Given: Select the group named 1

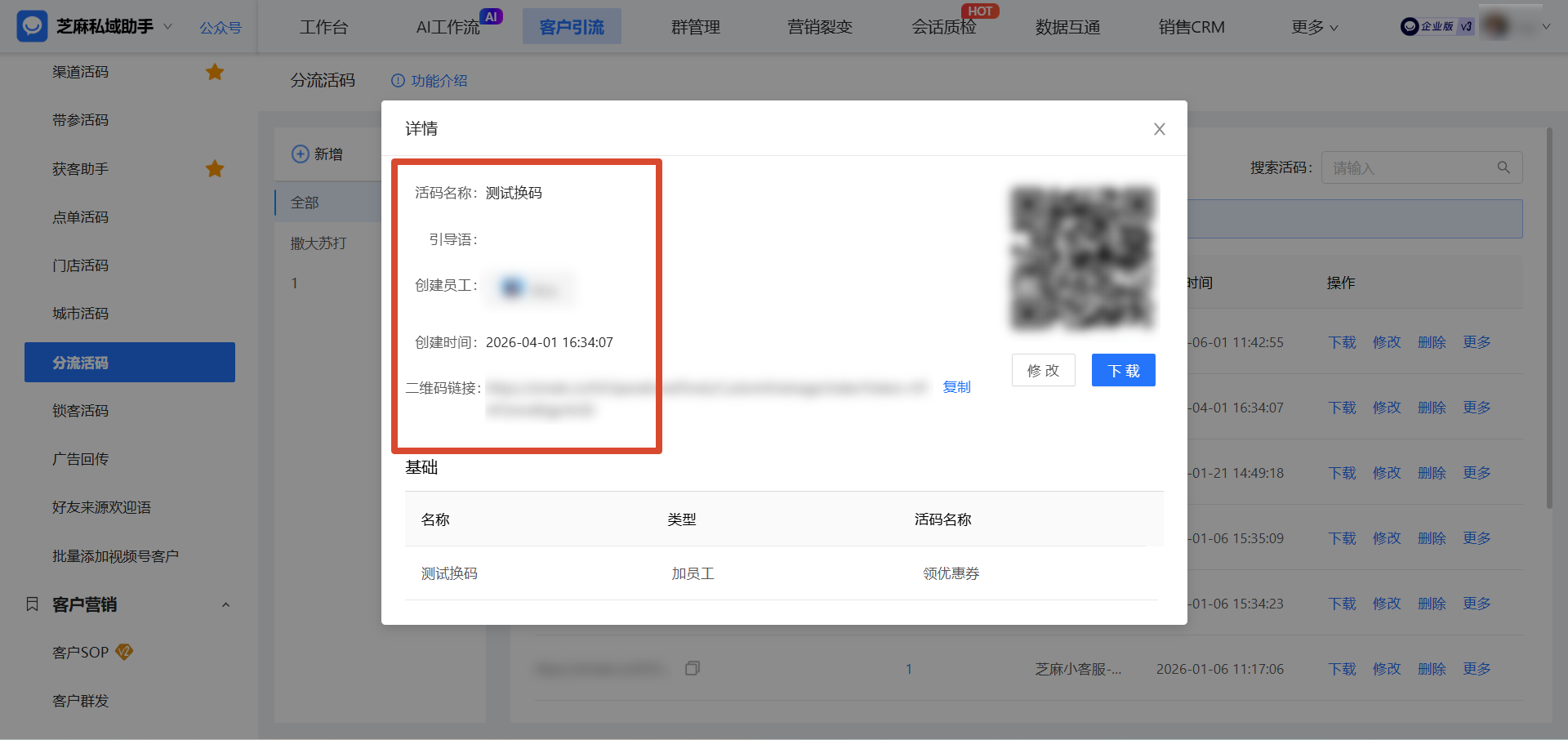Looking at the screenshot, I should pyautogui.click(x=295, y=283).
